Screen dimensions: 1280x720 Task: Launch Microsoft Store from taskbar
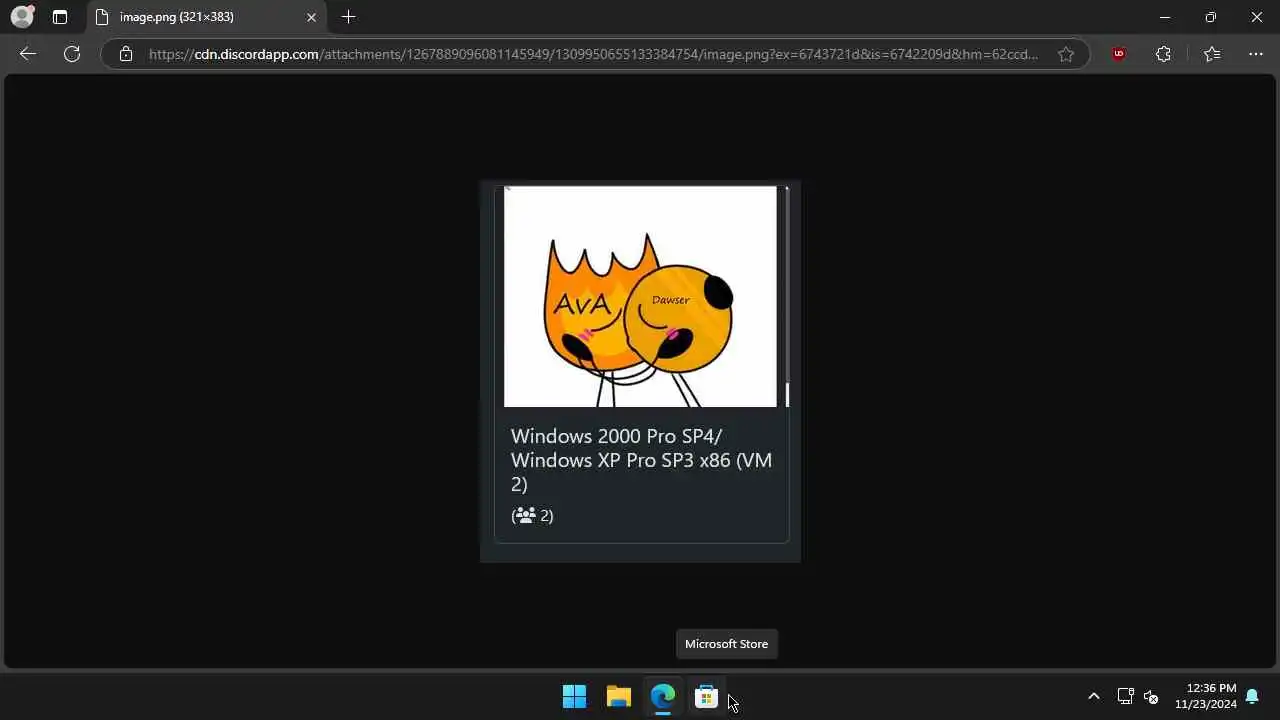[x=707, y=696]
